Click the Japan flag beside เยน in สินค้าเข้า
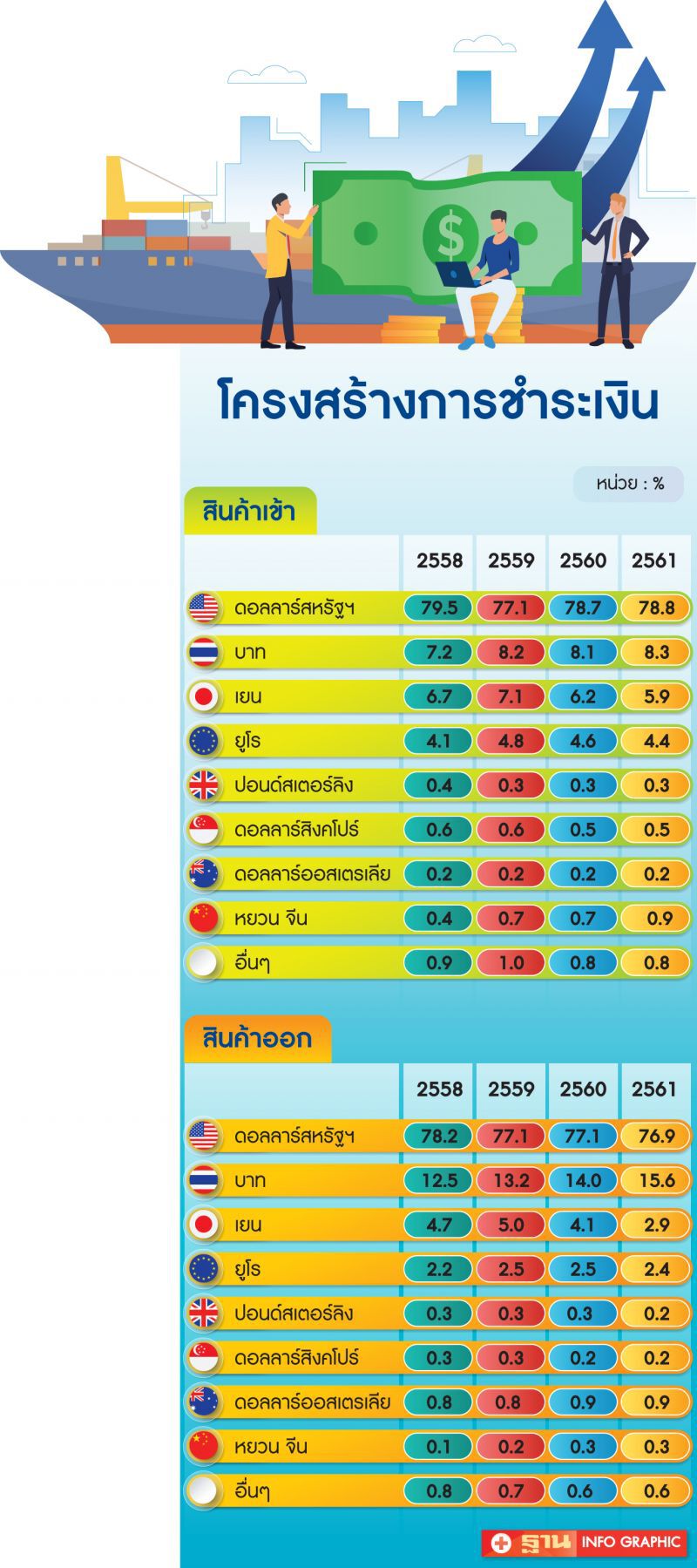This screenshot has height=1568, width=697. (204, 696)
